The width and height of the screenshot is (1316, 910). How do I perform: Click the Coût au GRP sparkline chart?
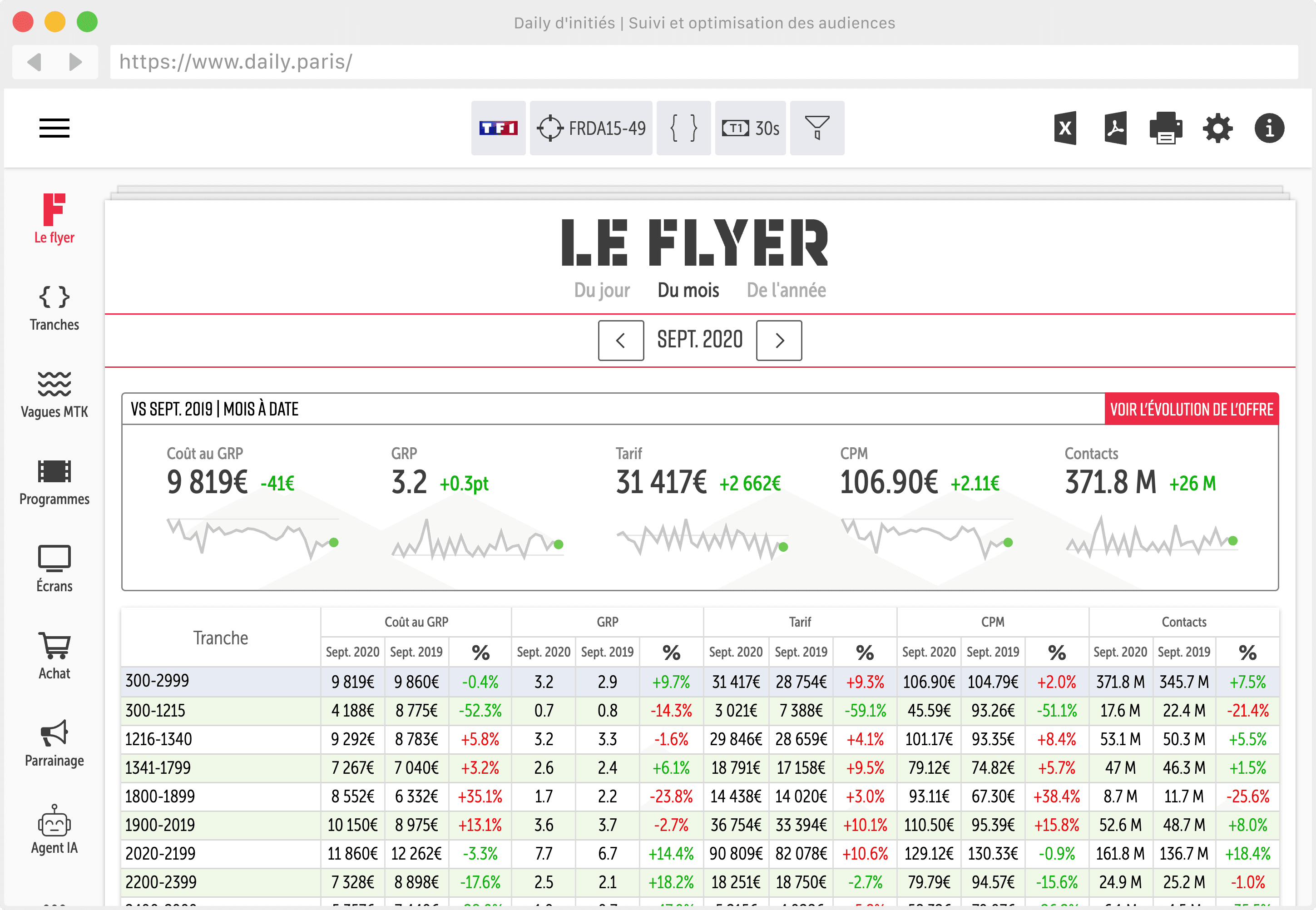[x=253, y=539]
